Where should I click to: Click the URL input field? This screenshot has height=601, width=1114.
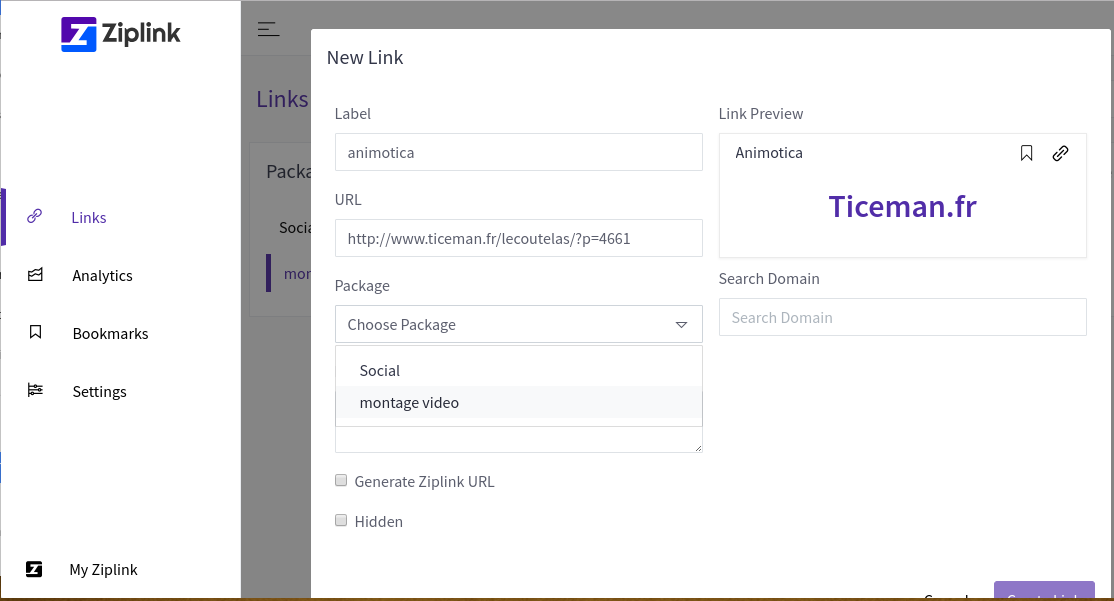(519, 238)
